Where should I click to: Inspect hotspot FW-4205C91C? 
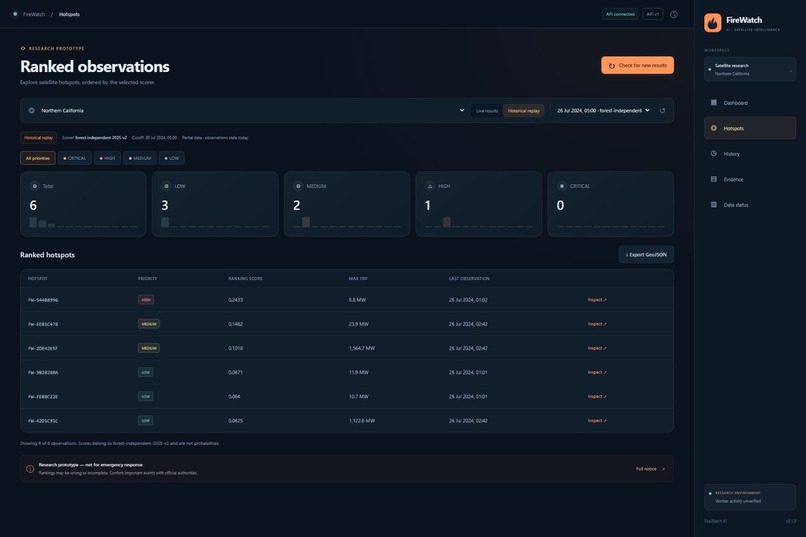pyautogui.click(x=597, y=420)
